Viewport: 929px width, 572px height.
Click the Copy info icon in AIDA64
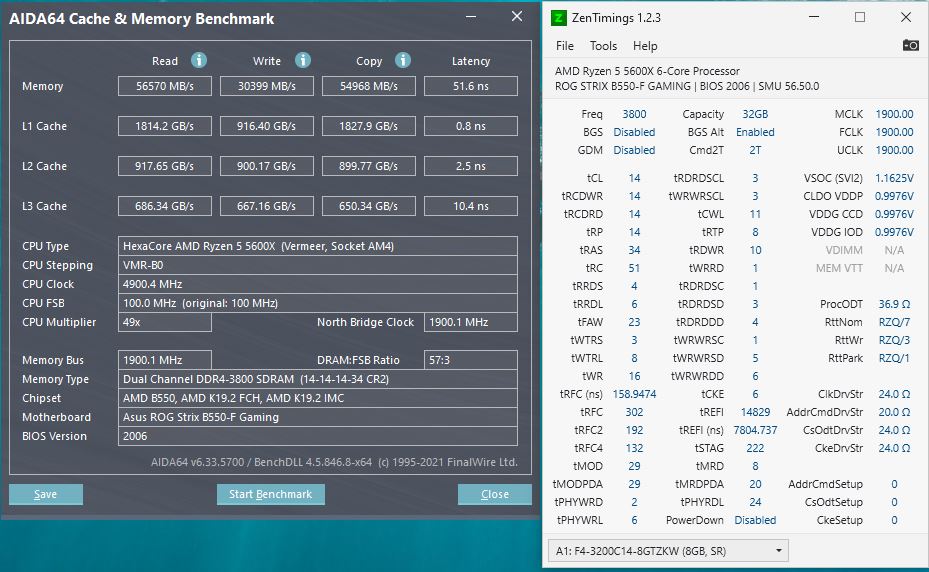tap(403, 60)
